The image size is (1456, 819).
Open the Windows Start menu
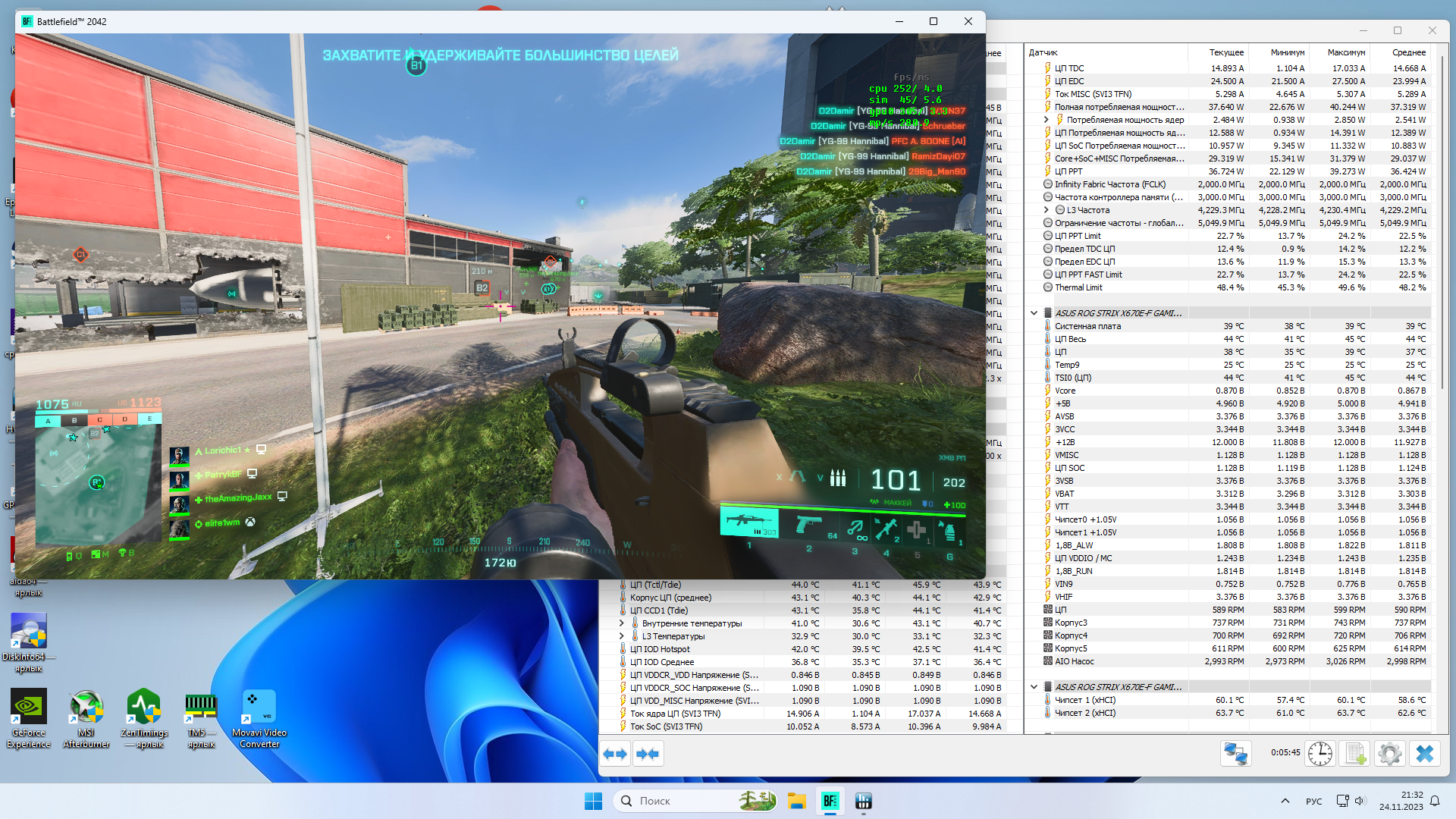(593, 801)
